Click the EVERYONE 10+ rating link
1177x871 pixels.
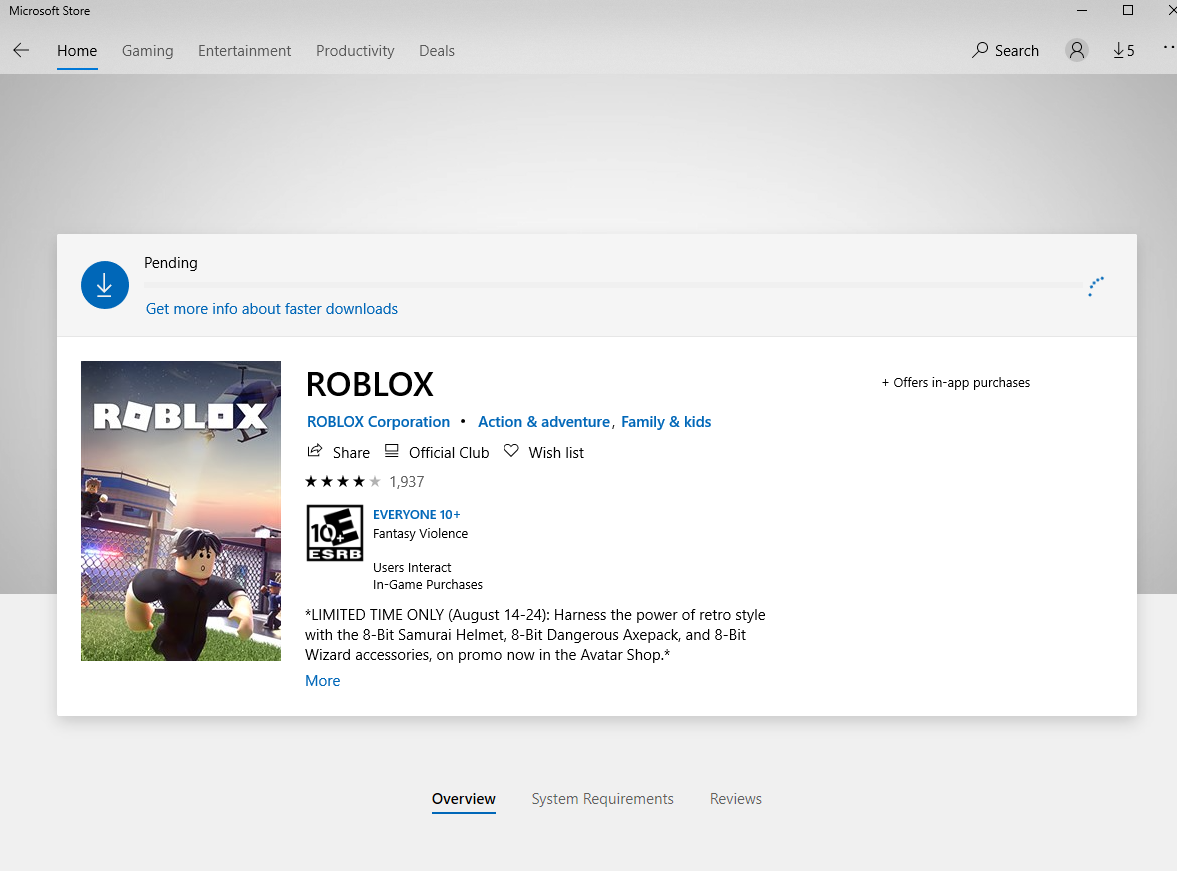click(417, 514)
